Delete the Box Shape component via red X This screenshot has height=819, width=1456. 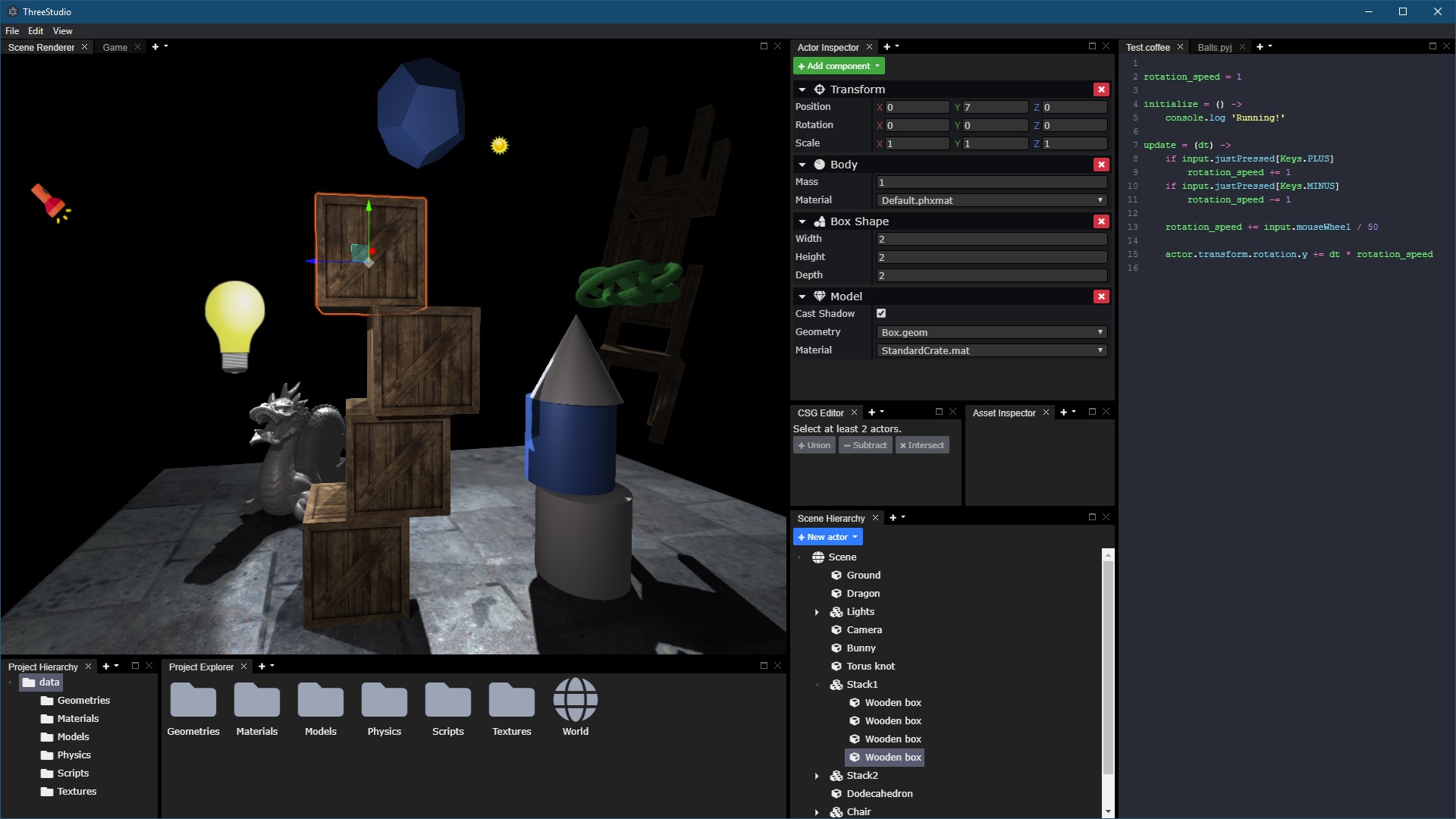click(1101, 221)
